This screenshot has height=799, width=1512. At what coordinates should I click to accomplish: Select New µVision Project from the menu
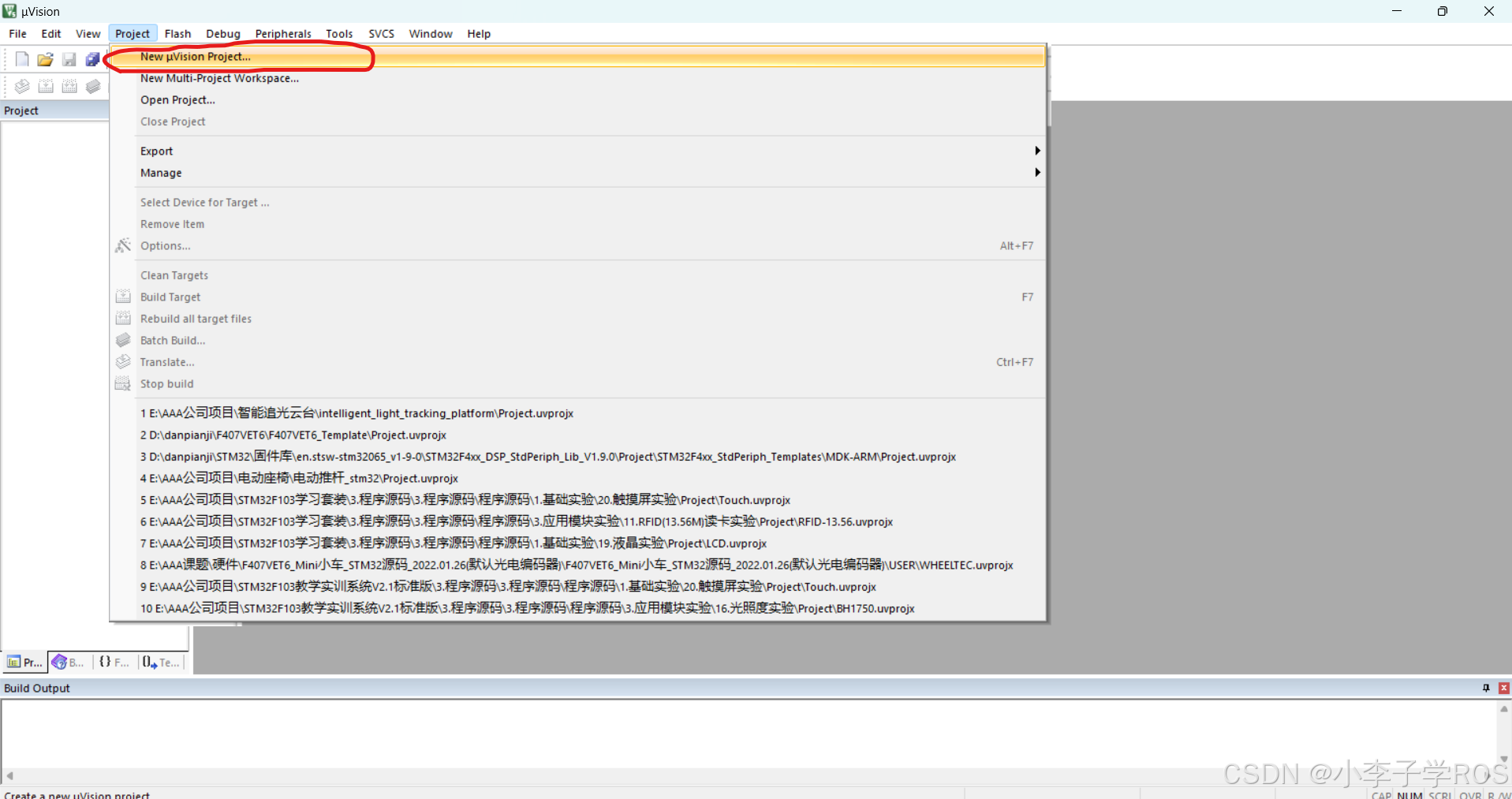(195, 56)
